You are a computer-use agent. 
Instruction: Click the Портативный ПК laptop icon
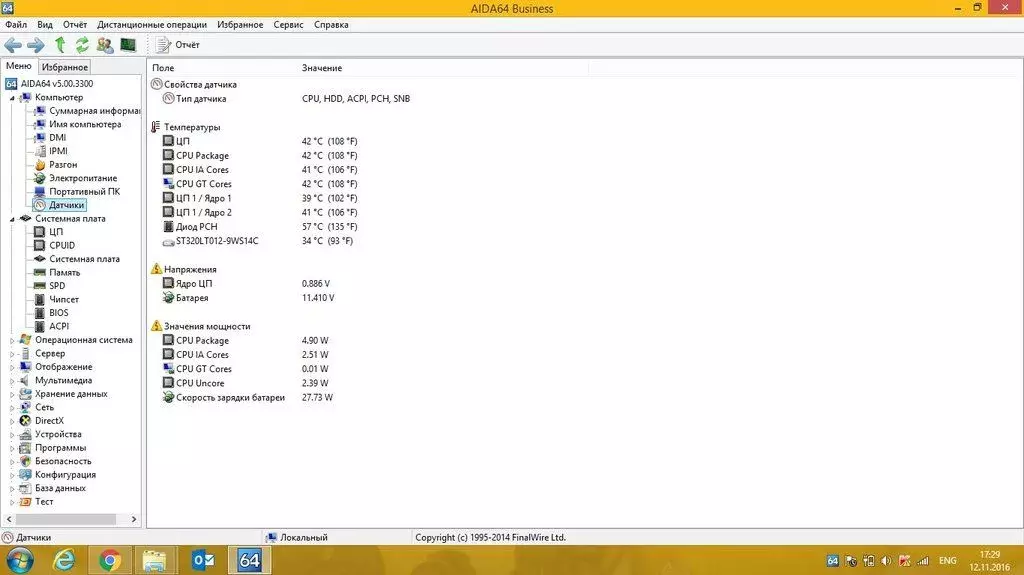point(40,191)
